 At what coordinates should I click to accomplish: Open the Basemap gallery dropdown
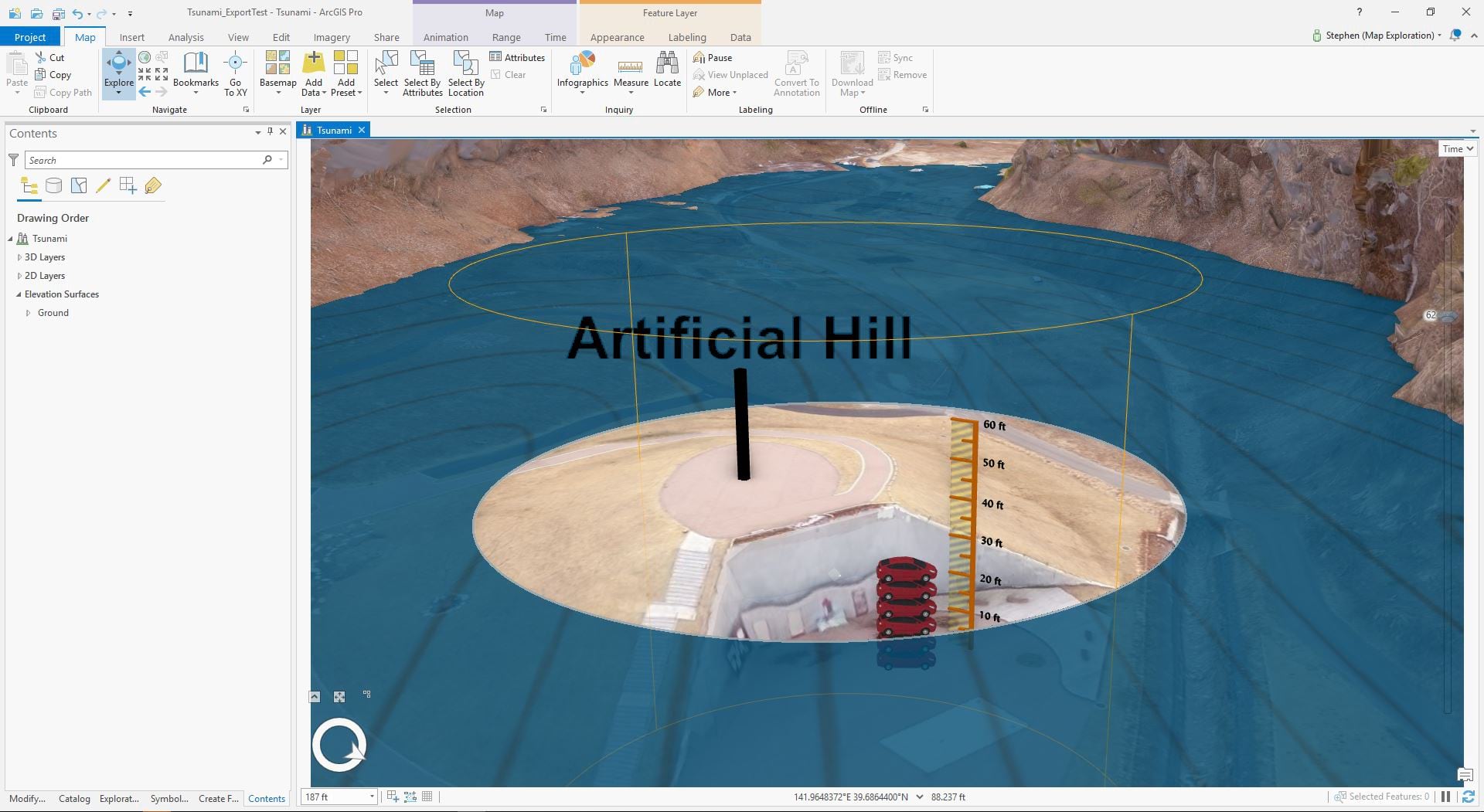point(277,74)
